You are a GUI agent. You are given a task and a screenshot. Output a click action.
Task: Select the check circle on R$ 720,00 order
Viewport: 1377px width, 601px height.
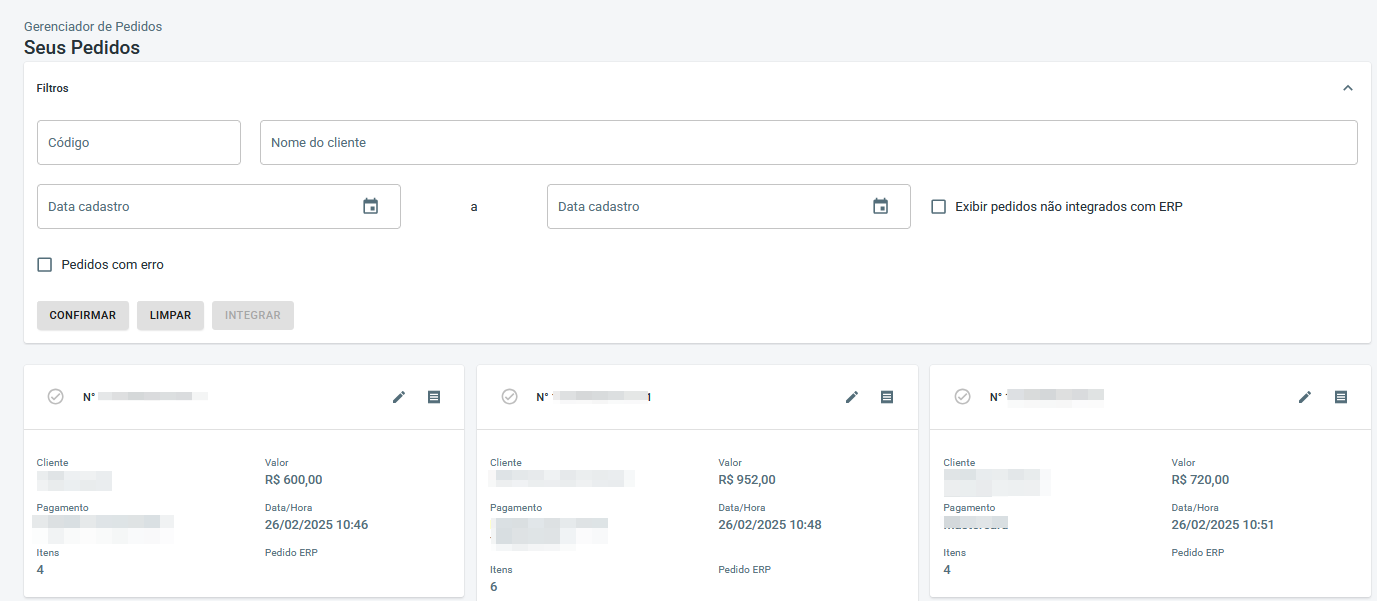pyautogui.click(x=962, y=397)
